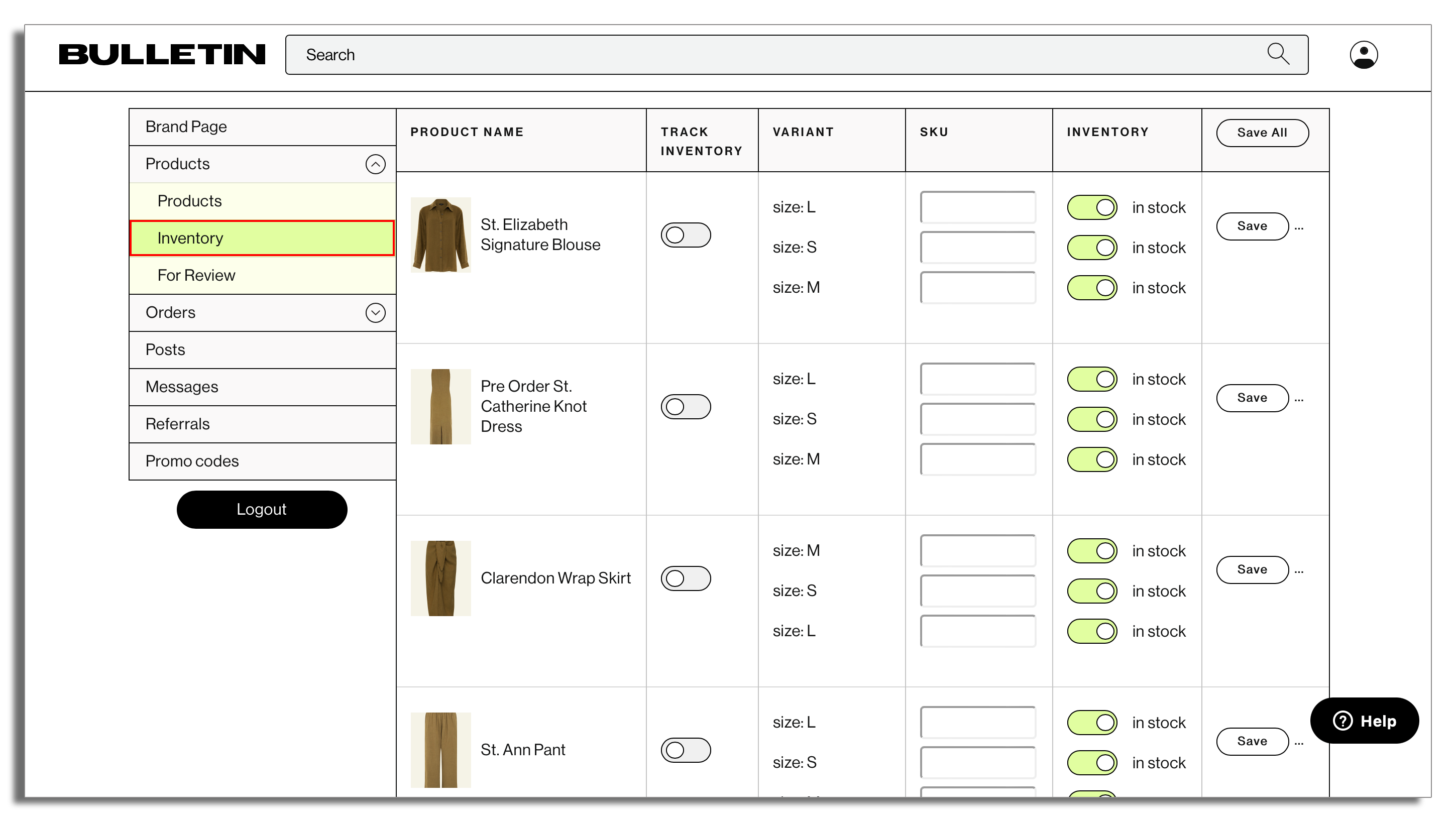
Task: Open Brand Page in the sidebar
Action: click(x=262, y=127)
